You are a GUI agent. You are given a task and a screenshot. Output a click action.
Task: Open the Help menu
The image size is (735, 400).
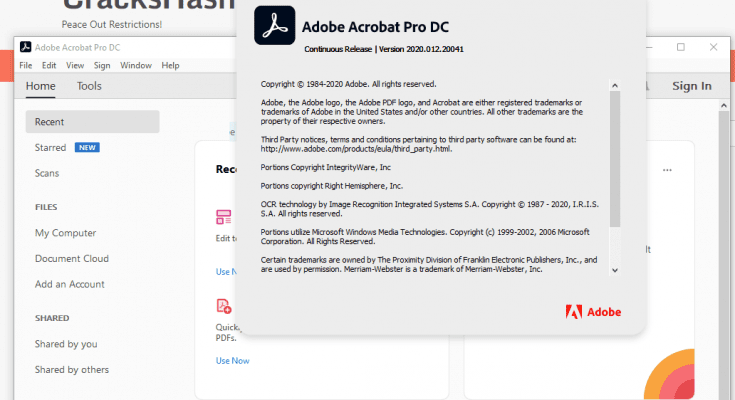171,65
